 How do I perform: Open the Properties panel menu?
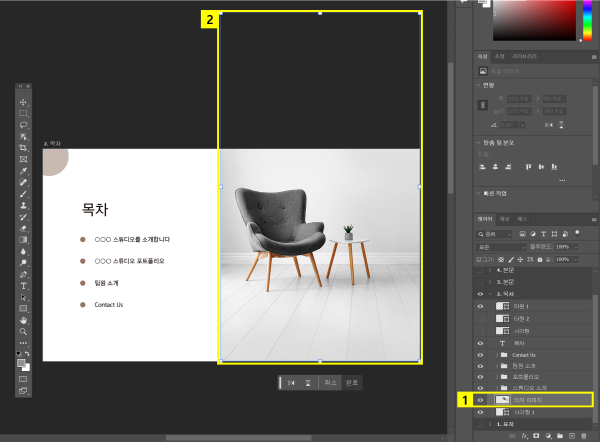(x=594, y=57)
